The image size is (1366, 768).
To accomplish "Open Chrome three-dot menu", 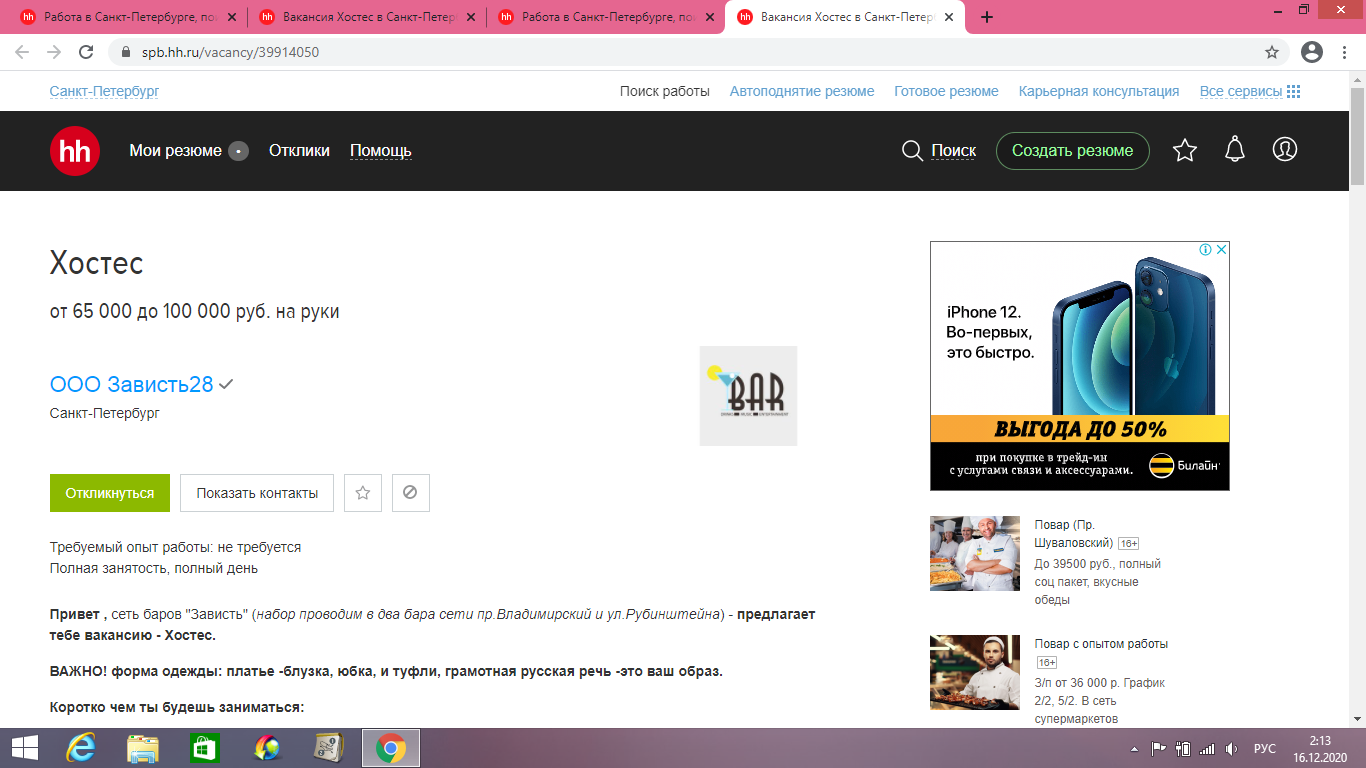I will point(1345,52).
